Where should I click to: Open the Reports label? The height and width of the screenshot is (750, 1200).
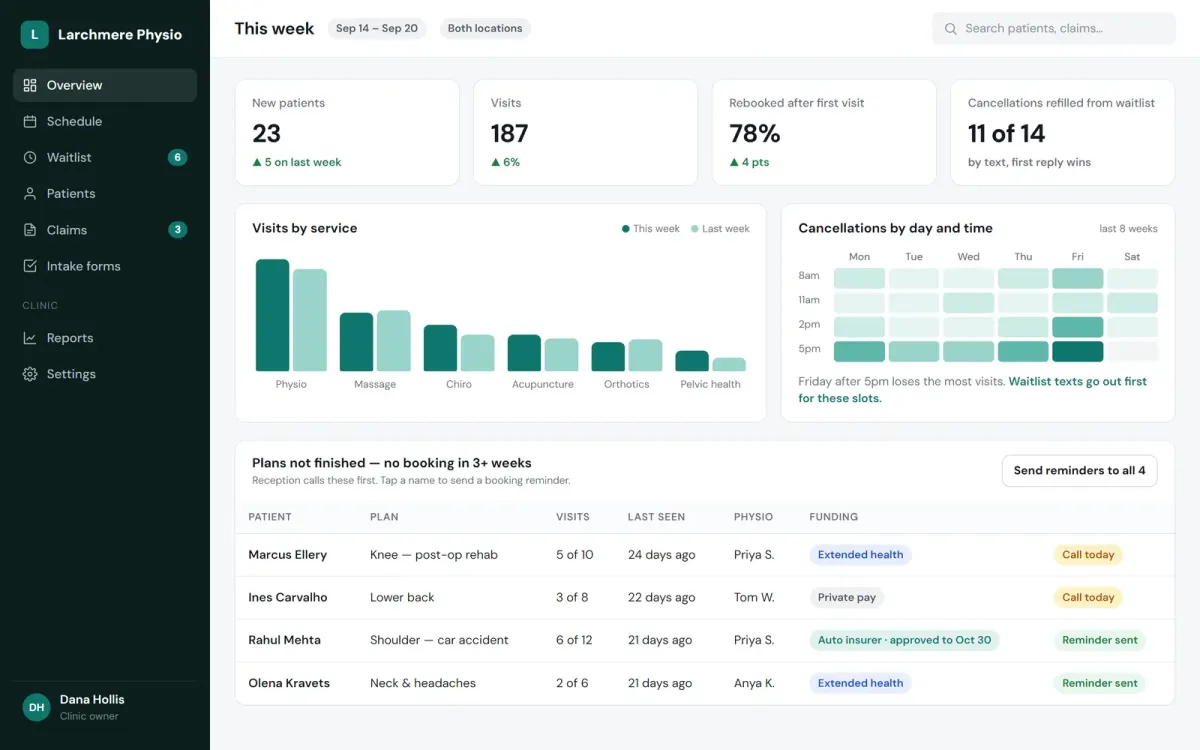click(x=70, y=338)
